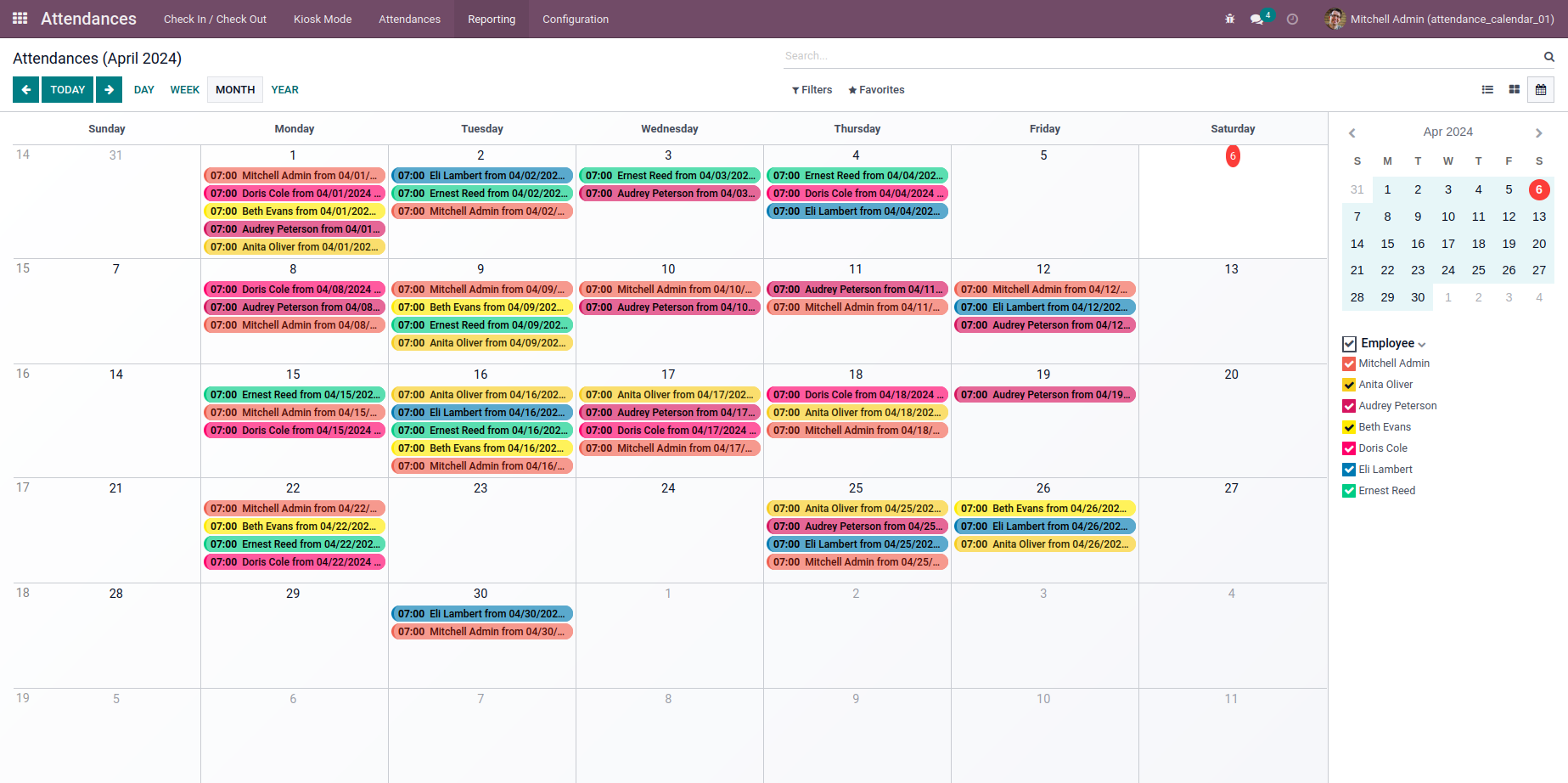Select day 15 in mini calendar
The height and width of the screenshot is (783, 1568).
(x=1387, y=244)
